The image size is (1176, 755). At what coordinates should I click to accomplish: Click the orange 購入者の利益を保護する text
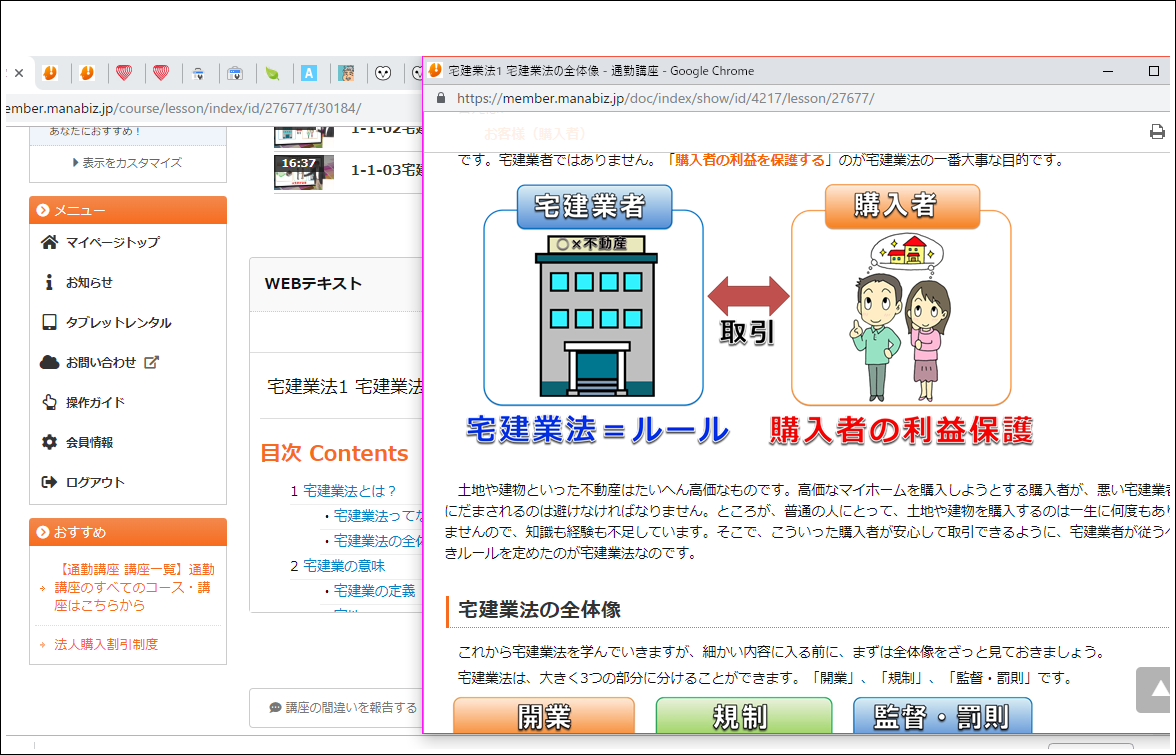(749, 160)
